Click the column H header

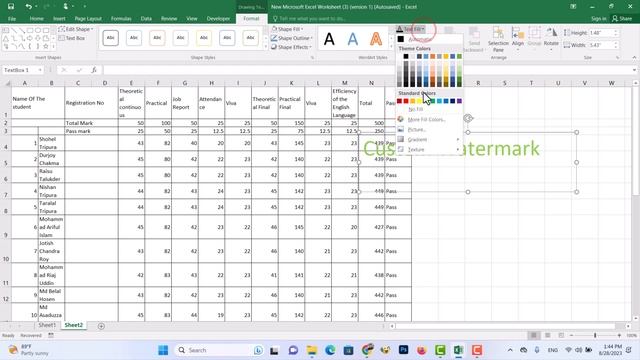pos(211,83)
